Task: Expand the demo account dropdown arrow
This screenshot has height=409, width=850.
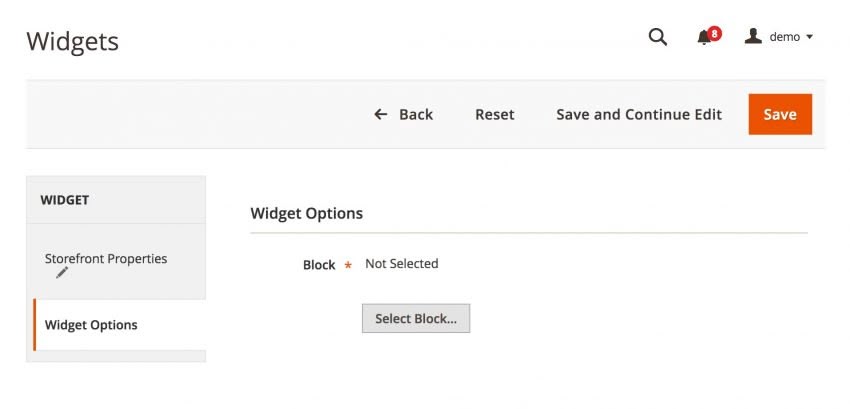Action: (x=809, y=37)
